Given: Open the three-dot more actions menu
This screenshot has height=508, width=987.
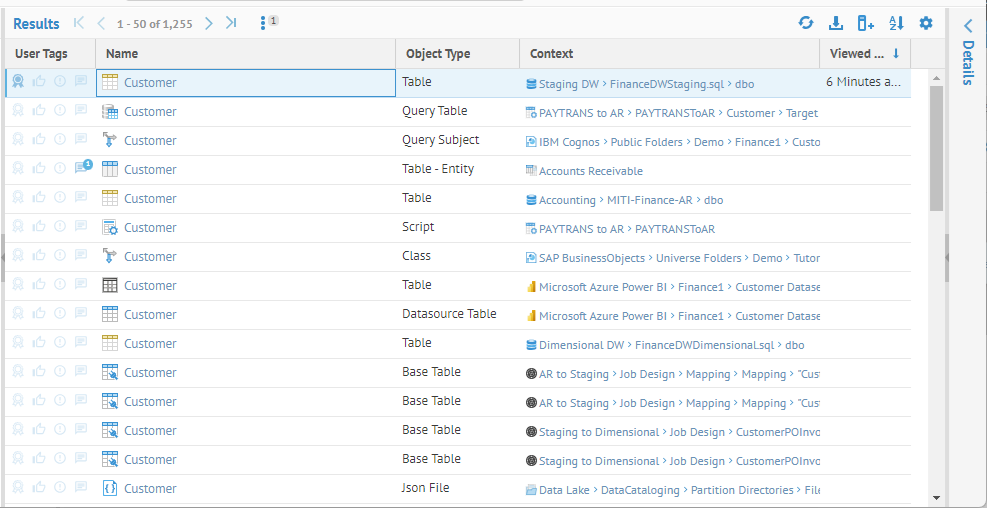Looking at the screenshot, I should pyautogui.click(x=262, y=23).
